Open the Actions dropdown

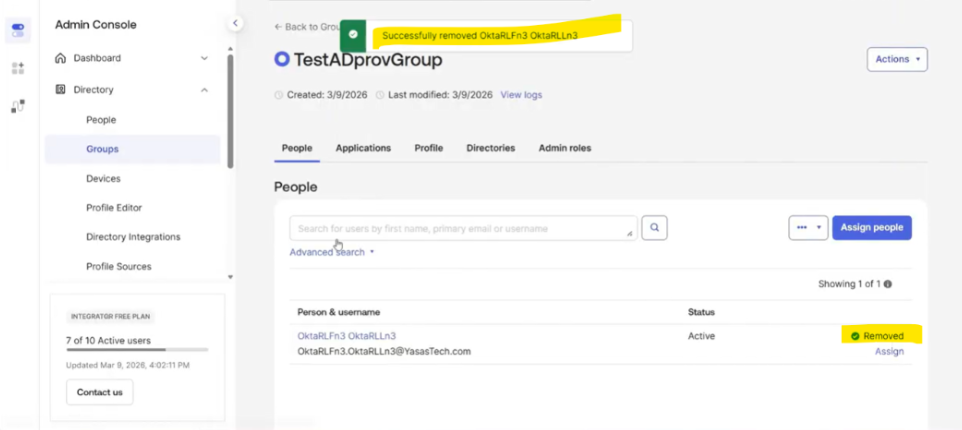(897, 59)
